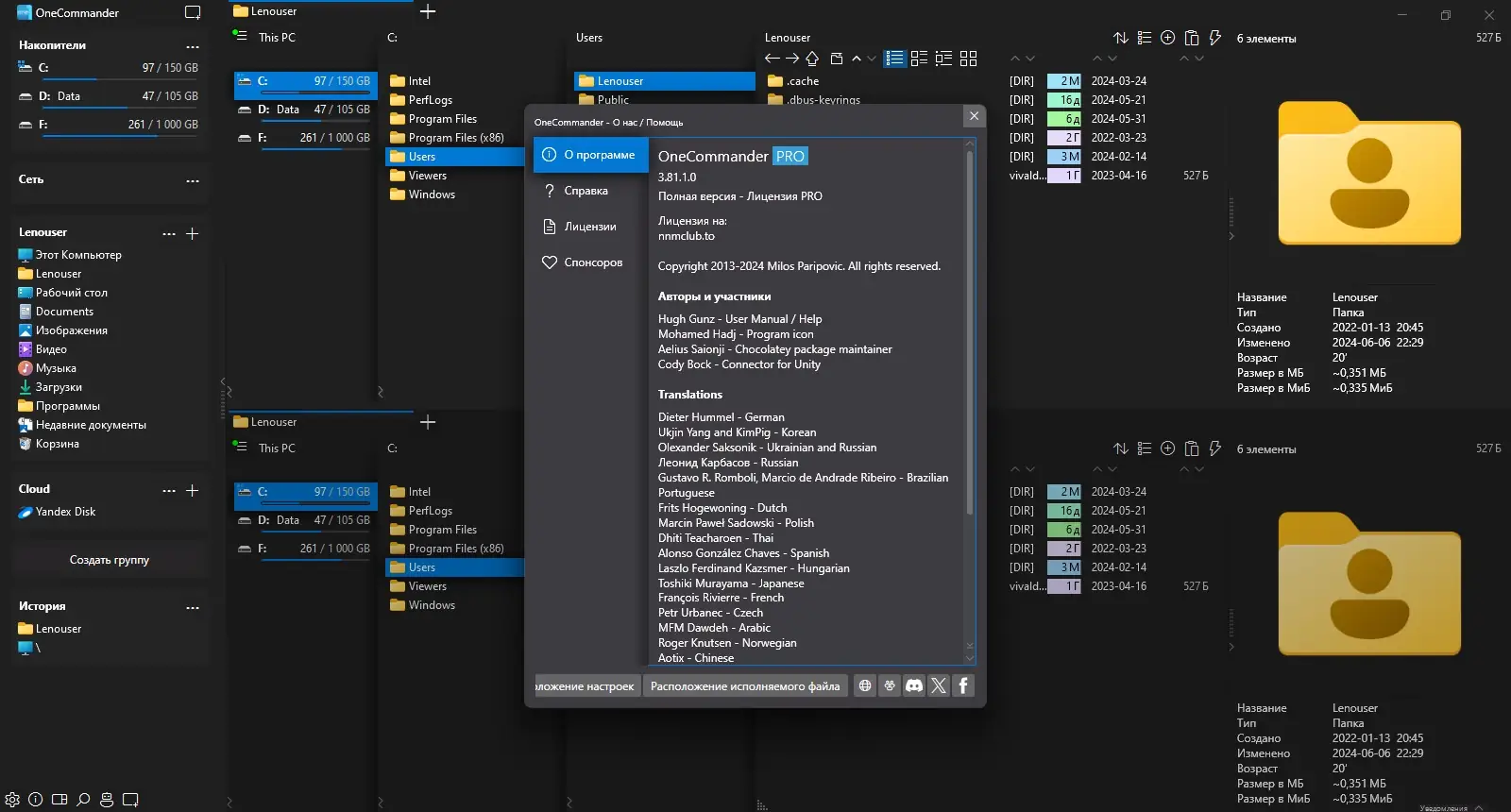Select the Public folder in the Users column
The width and height of the screenshot is (1511, 812).
pyautogui.click(x=665, y=99)
